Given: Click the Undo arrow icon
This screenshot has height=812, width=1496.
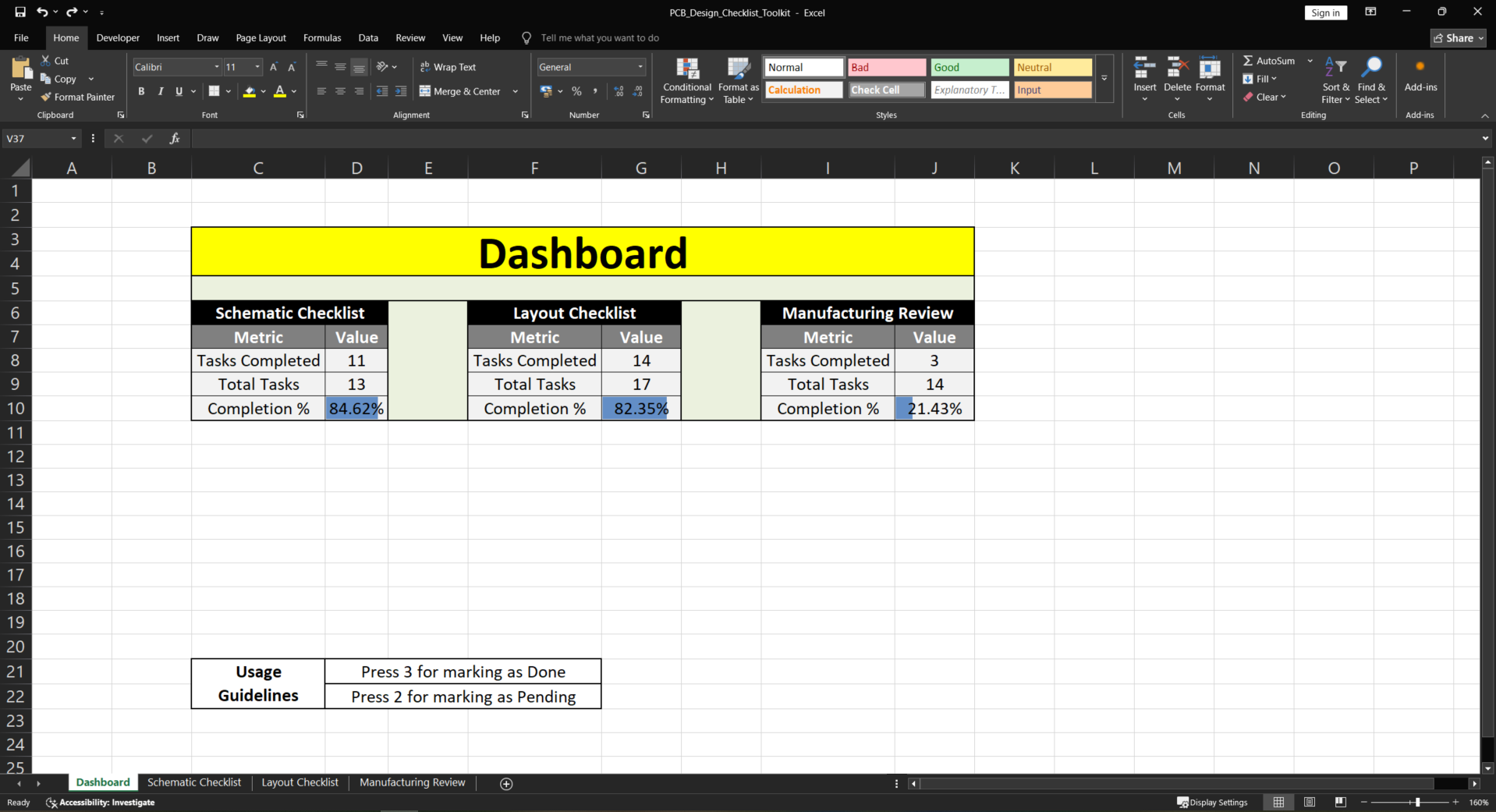Looking at the screenshot, I should pos(42,12).
